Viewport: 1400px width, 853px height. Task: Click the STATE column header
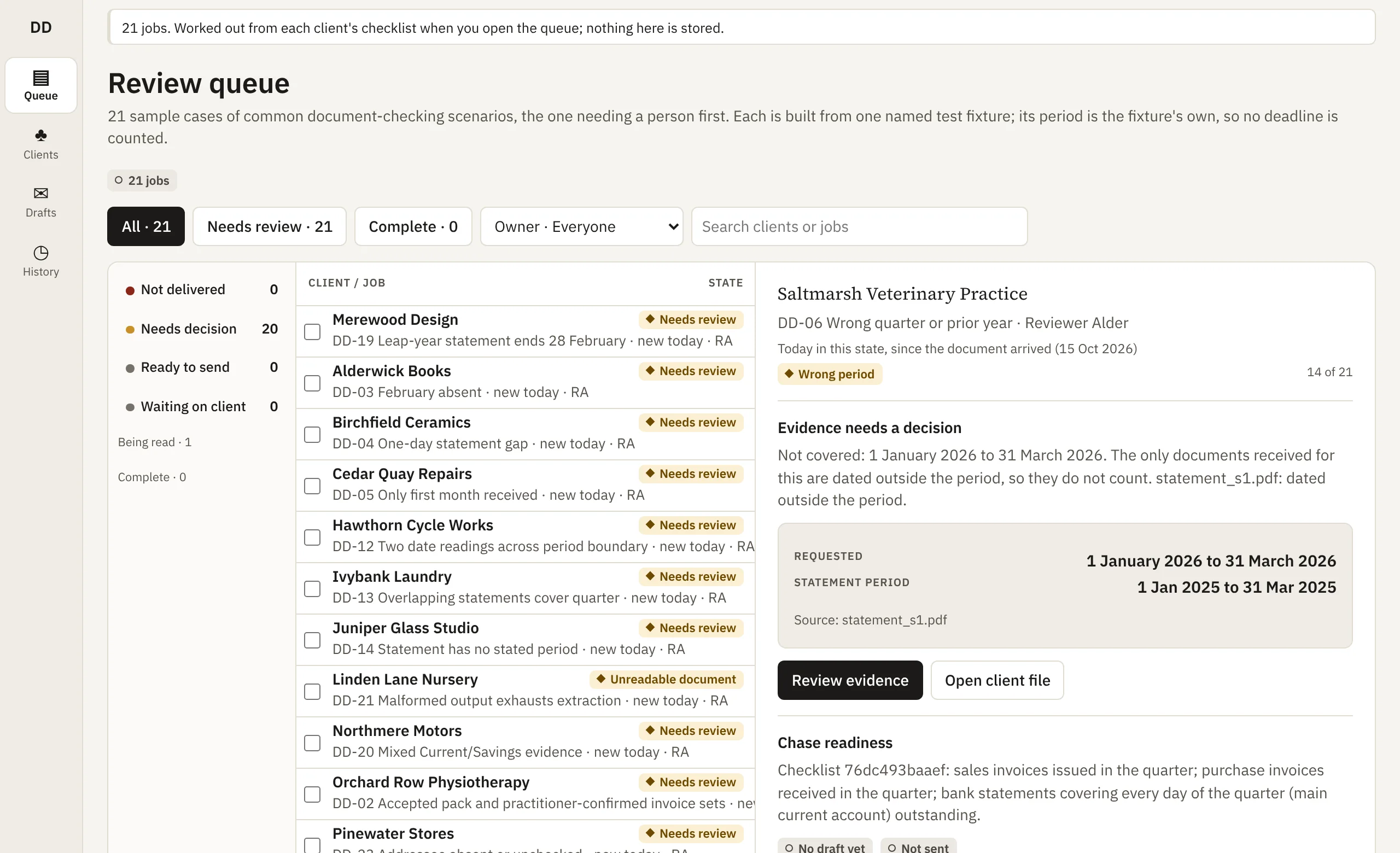pos(726,283)
